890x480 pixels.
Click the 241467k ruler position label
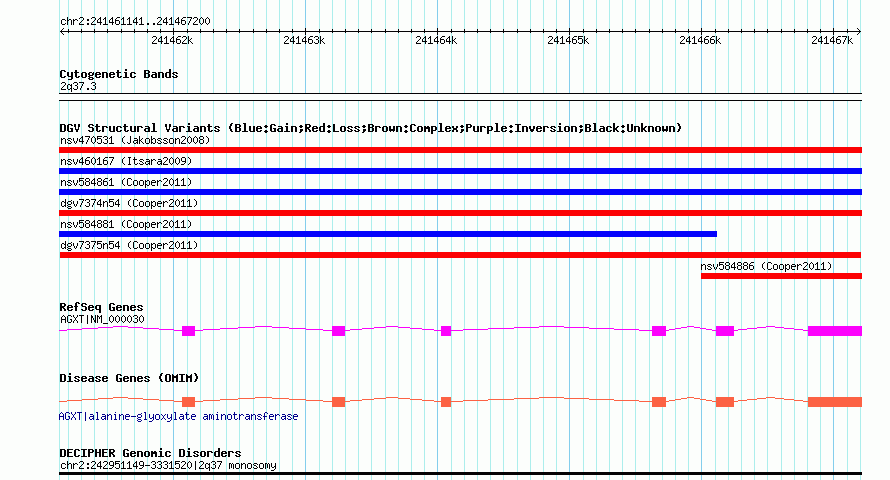(x=832, y=40)
